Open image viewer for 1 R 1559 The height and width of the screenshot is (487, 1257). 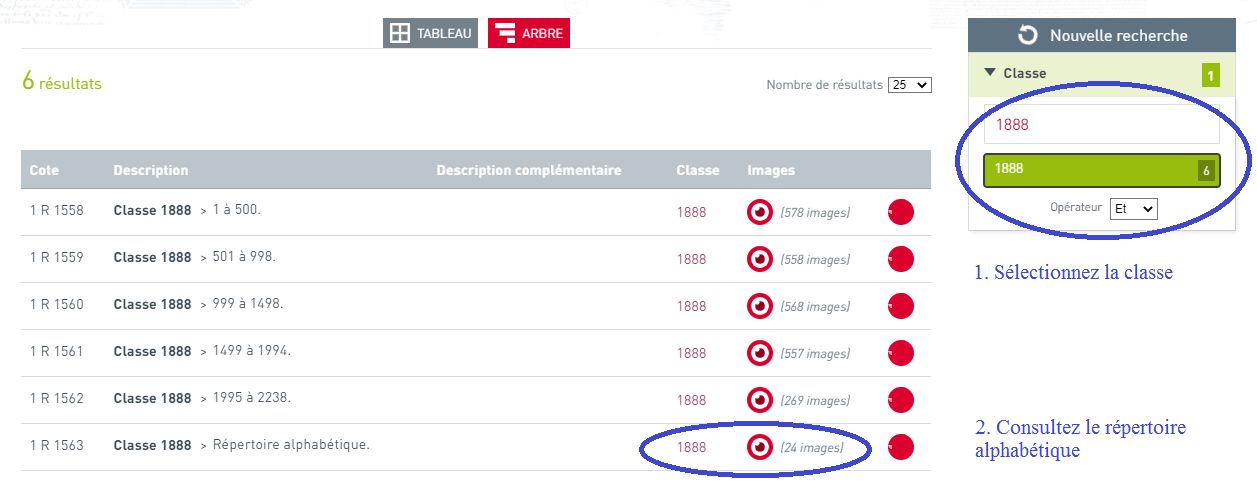pos(760,259)
